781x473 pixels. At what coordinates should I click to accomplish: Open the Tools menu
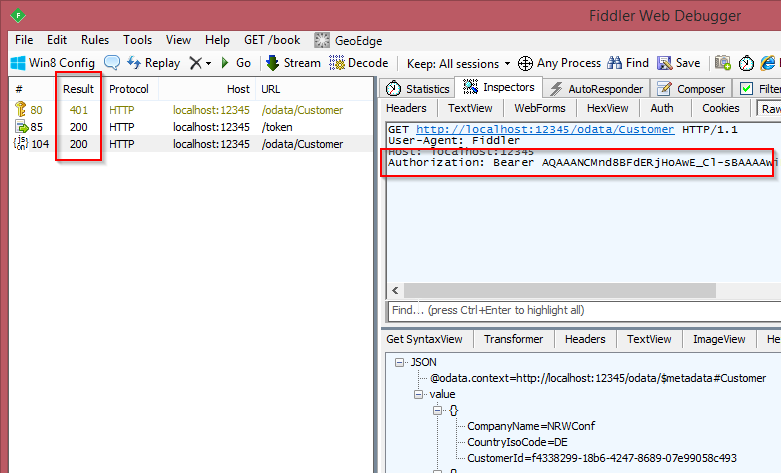(137, 40)
